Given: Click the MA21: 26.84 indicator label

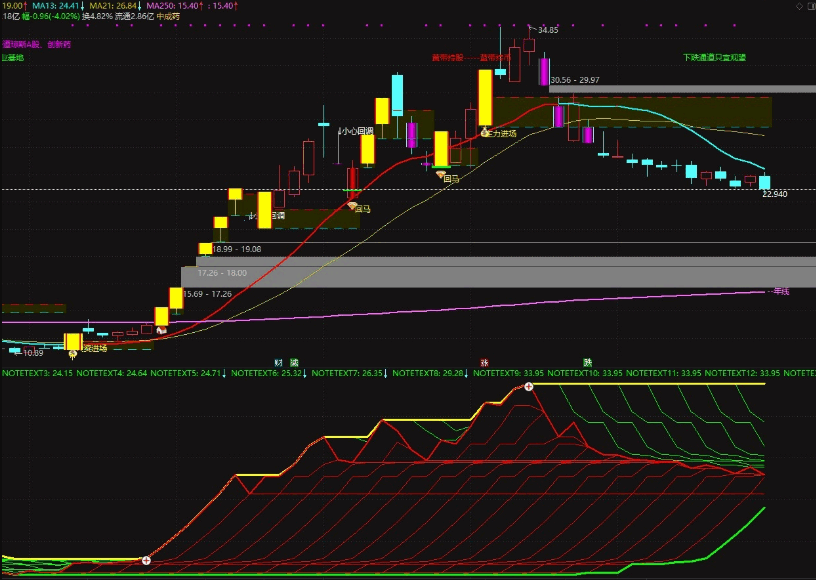Looking at the screenshot, I should [115, 6].
